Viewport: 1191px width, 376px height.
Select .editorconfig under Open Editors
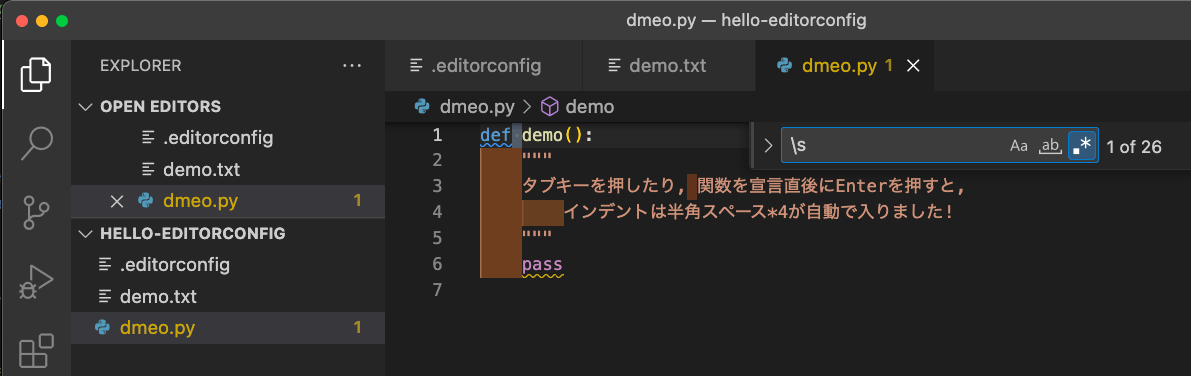228,138
